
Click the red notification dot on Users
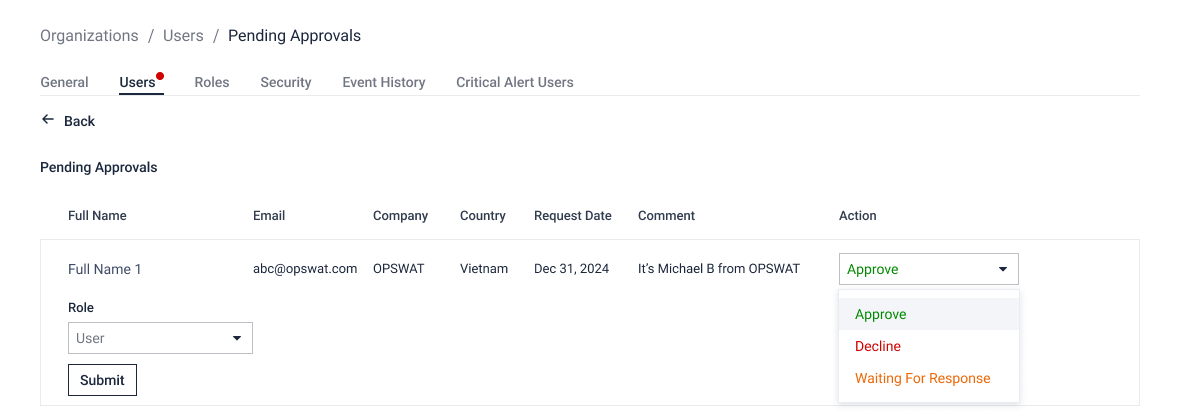click(x=160, y=76)
